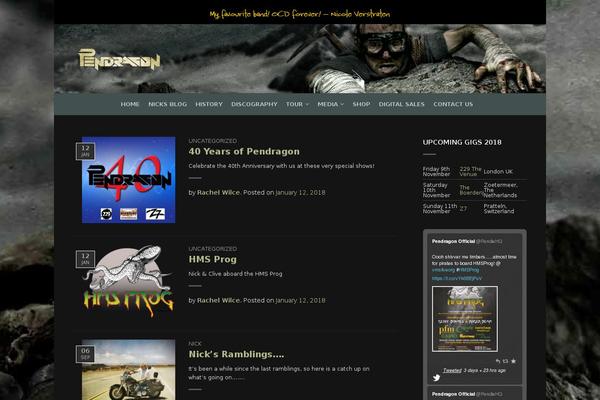Go to the HOME page
Image resolution: width=600 pixels, height=400 pixels.
(x=130, y=104)
